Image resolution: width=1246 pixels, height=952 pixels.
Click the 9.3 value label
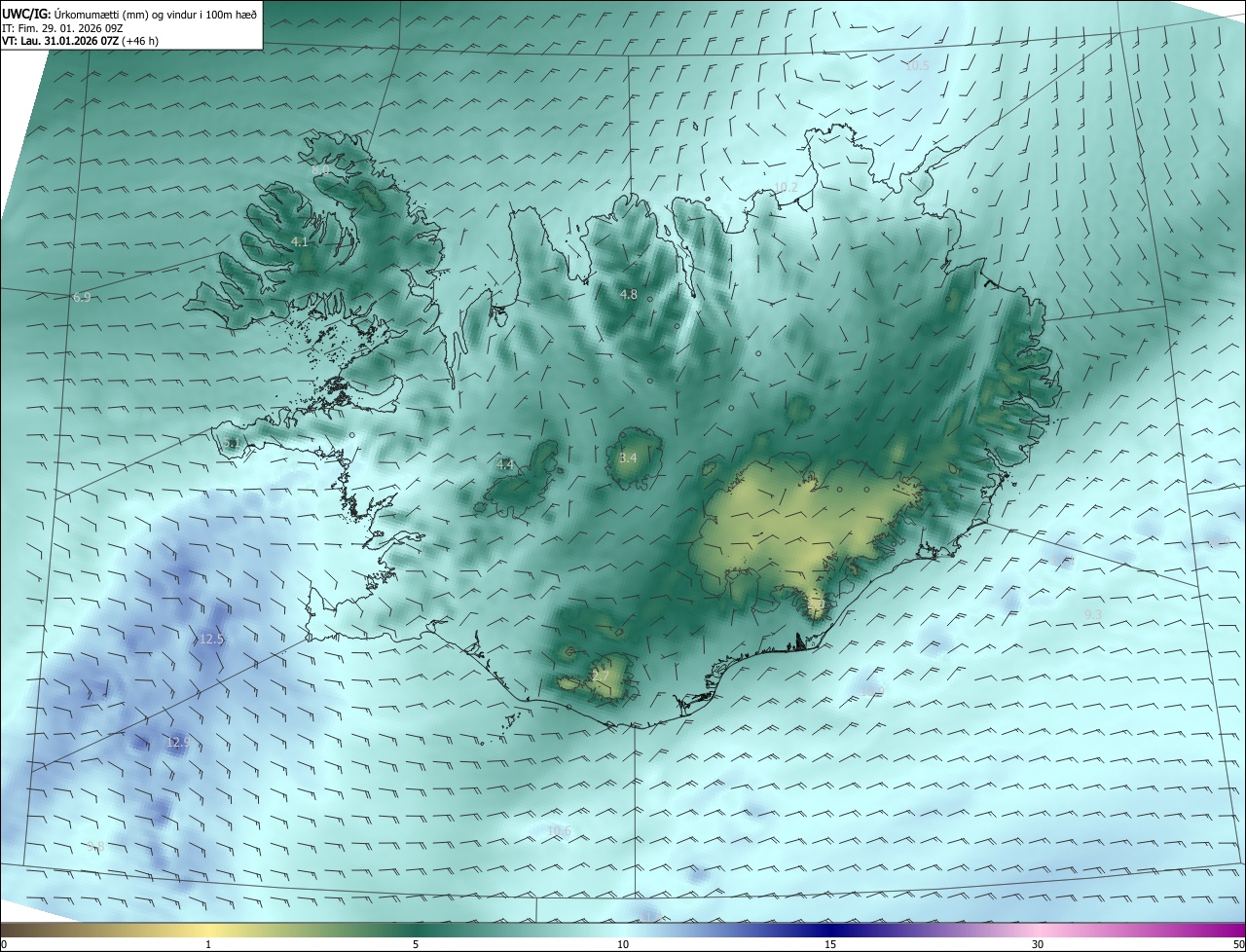pyautogui.click(x=1092, y=614)
